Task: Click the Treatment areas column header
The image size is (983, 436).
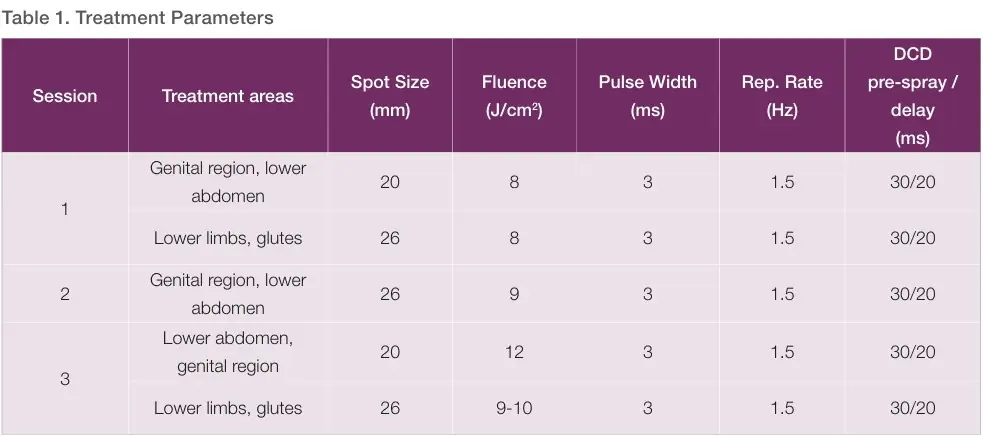Action: pyautogui.click(x=228, y=96)
